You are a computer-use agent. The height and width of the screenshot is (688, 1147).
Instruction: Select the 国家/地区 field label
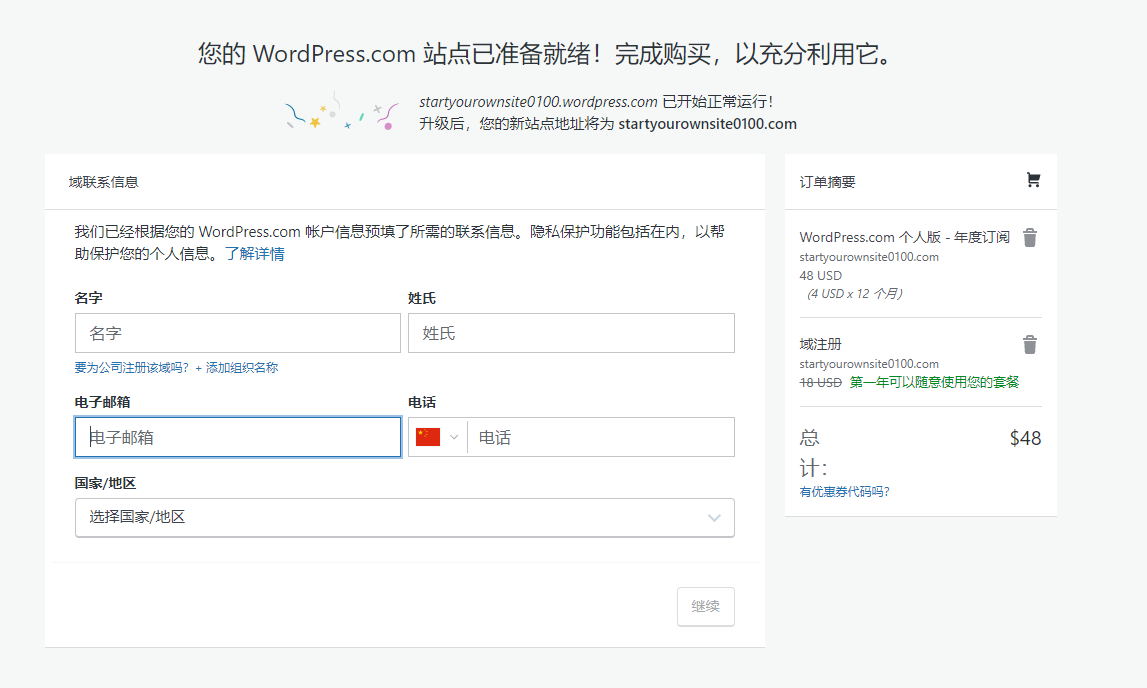click(105, 483)
